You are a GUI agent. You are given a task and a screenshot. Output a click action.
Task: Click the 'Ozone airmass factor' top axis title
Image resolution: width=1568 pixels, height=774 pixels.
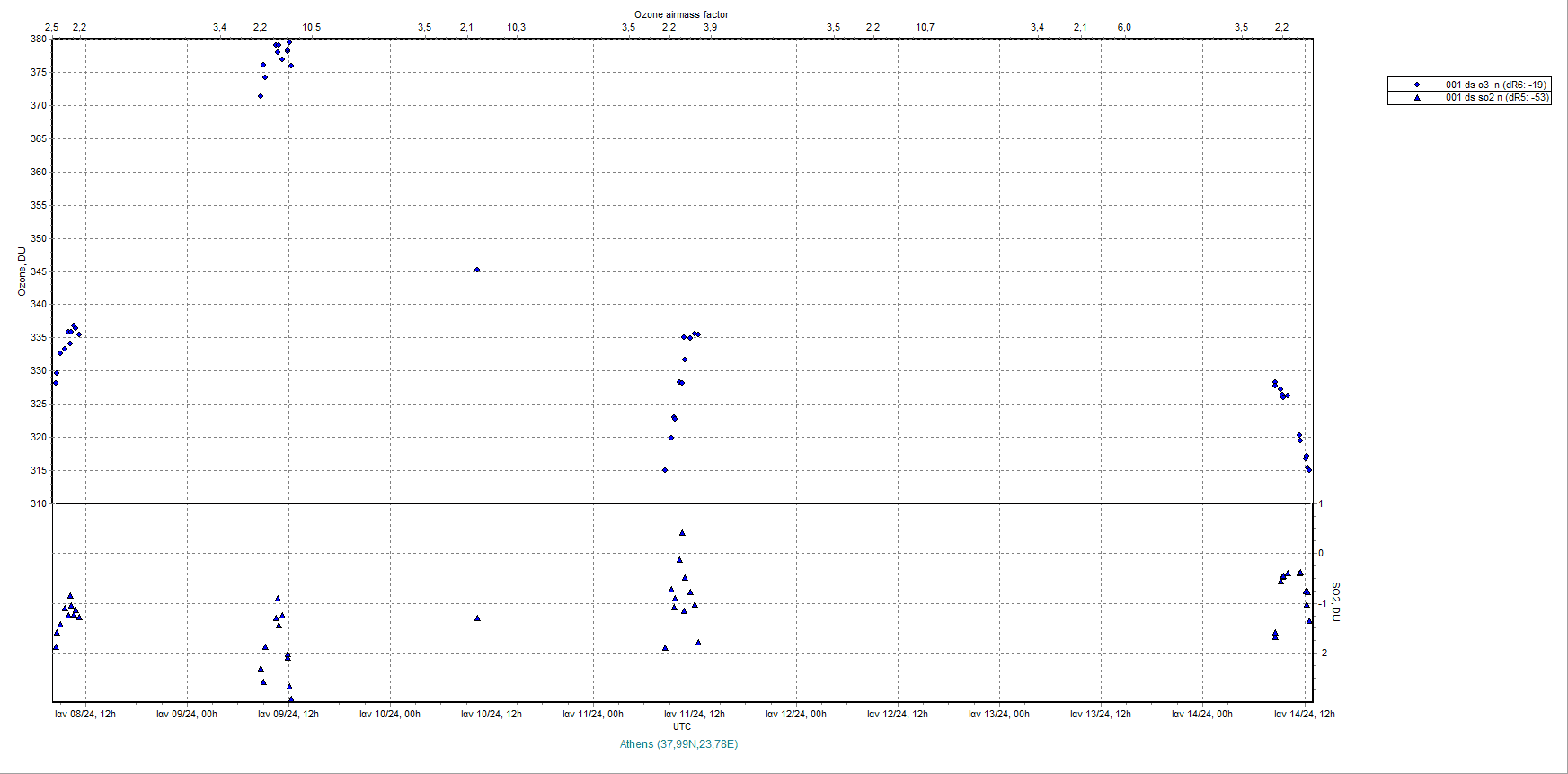pos(681,14)
